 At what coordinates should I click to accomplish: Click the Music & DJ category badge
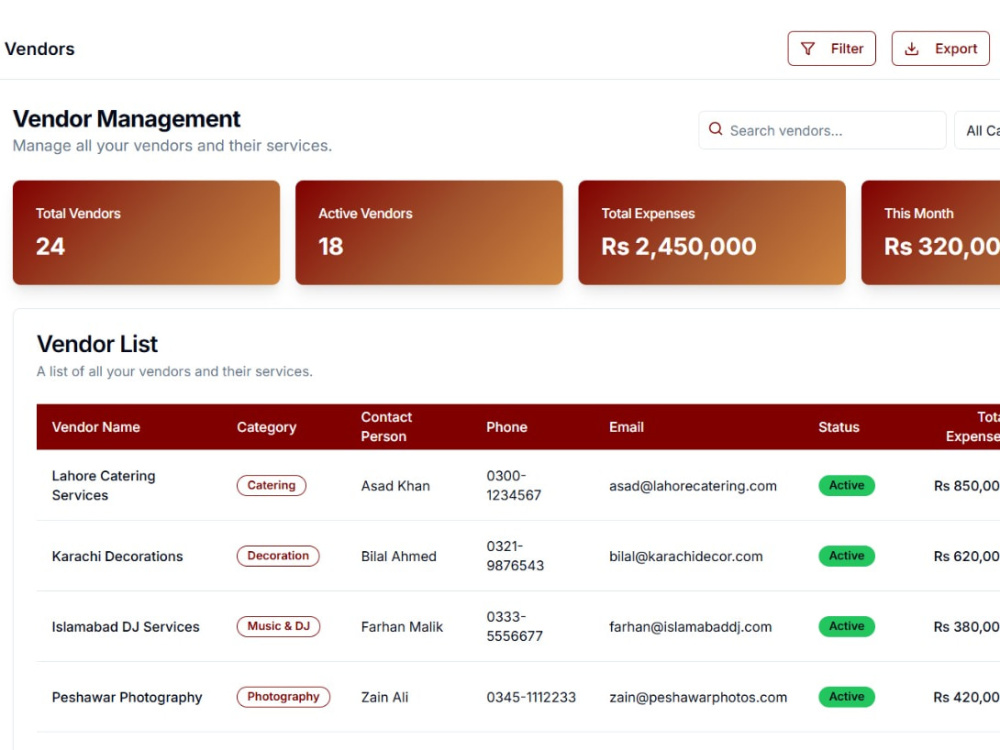tap(278, 626)
